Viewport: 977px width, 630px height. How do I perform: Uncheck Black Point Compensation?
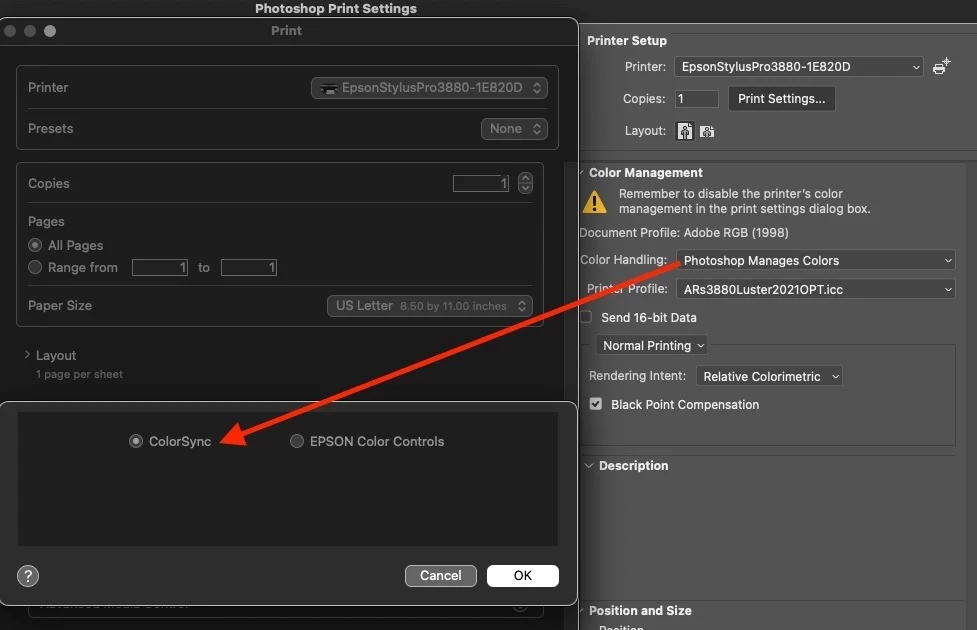(596, 404)
